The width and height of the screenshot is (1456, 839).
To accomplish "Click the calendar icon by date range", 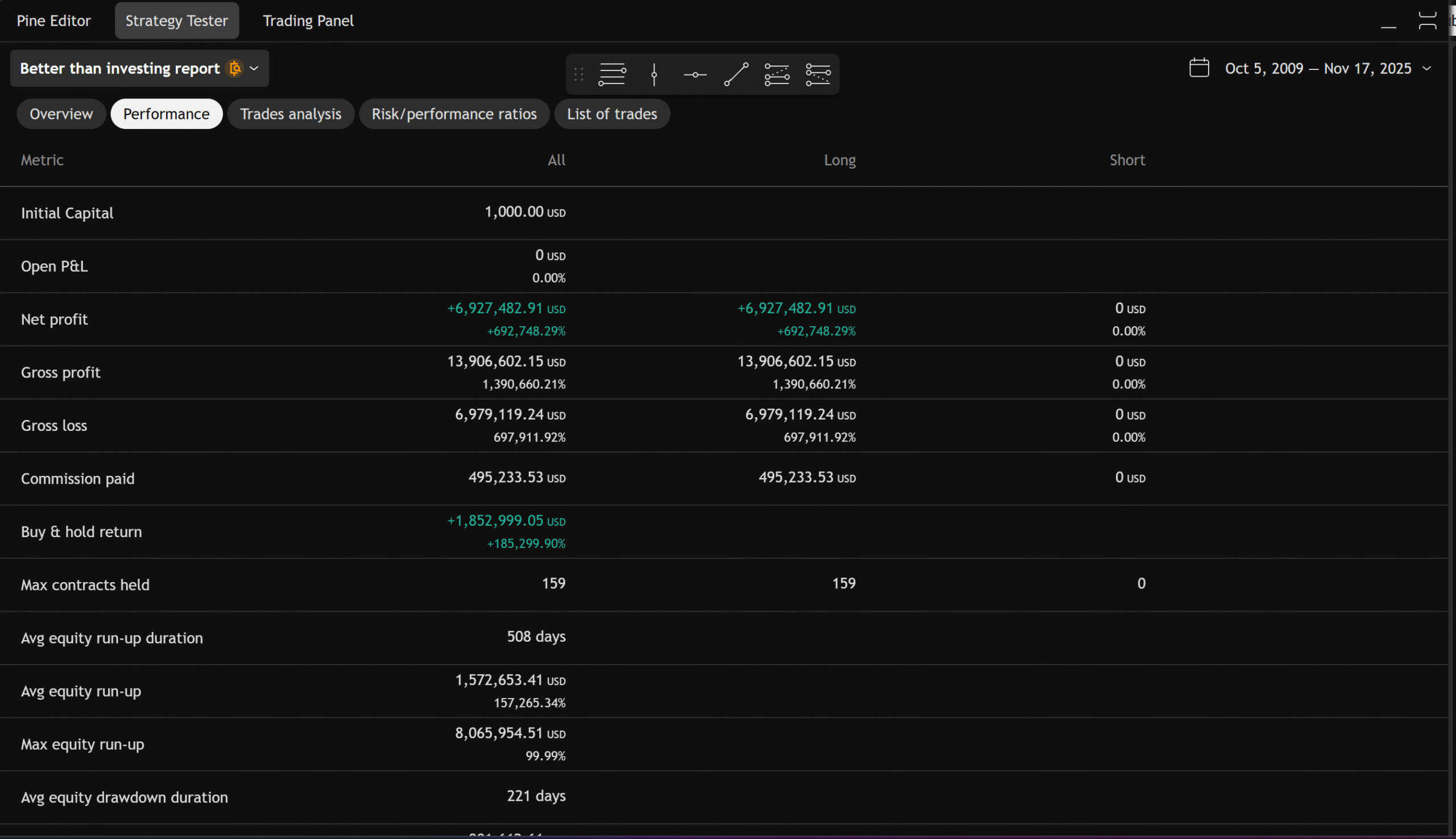I will pos(1199,68).
